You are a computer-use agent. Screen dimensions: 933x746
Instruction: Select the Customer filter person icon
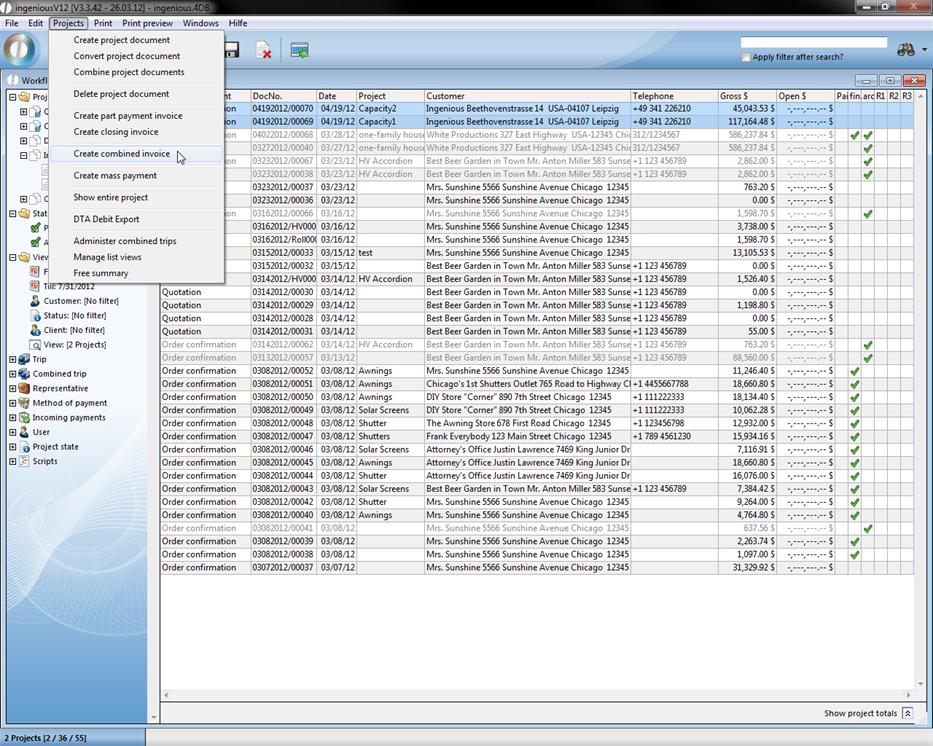coord(35,301)
